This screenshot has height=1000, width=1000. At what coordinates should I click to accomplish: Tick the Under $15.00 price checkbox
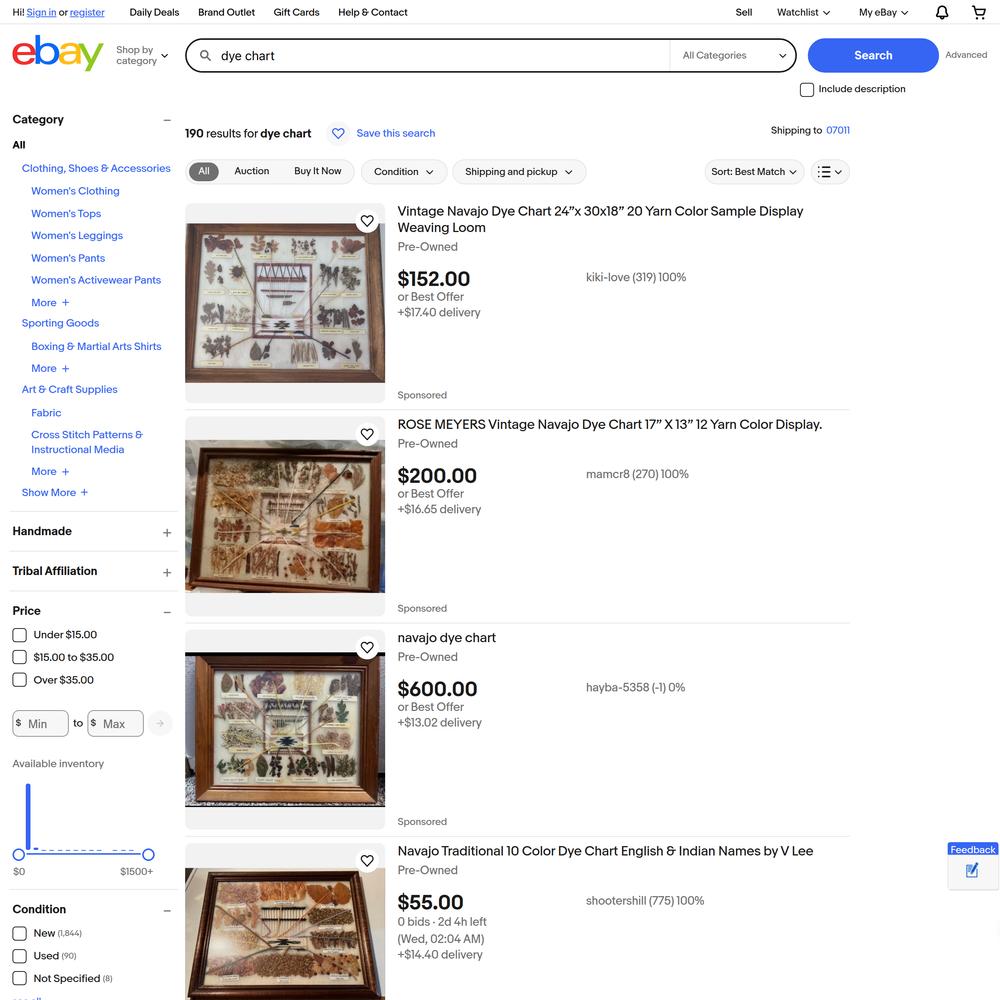point(20,635)
